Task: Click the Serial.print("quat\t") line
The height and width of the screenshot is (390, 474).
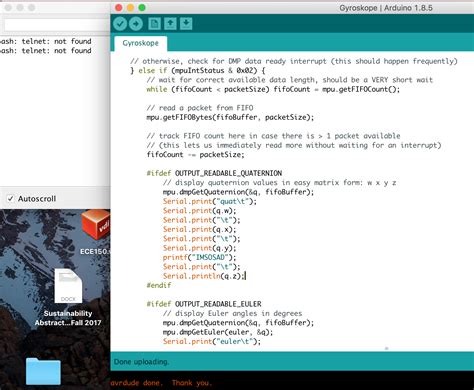Action: [x=210, y=201]
